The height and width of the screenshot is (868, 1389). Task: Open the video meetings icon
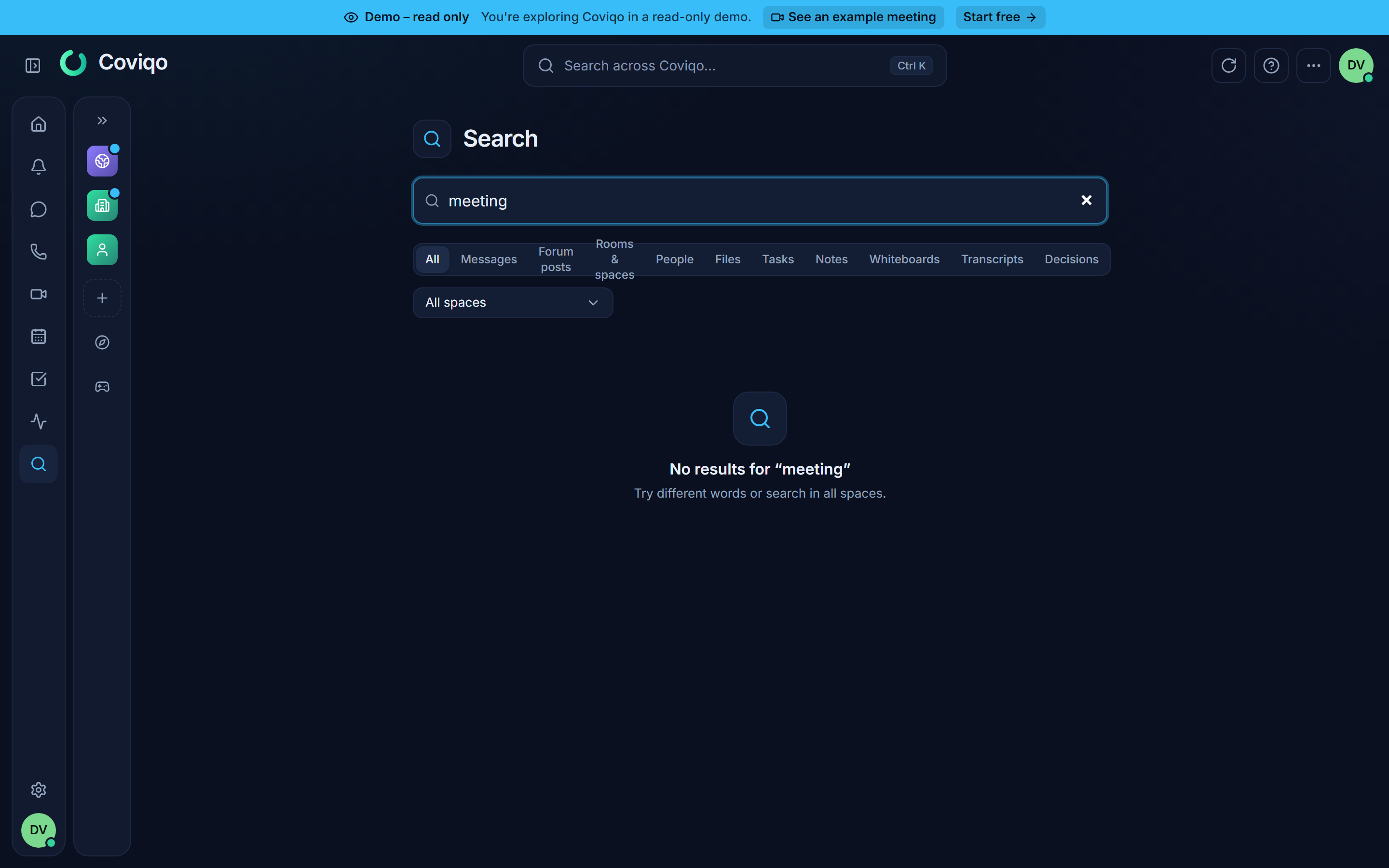[x=39, y=294]
